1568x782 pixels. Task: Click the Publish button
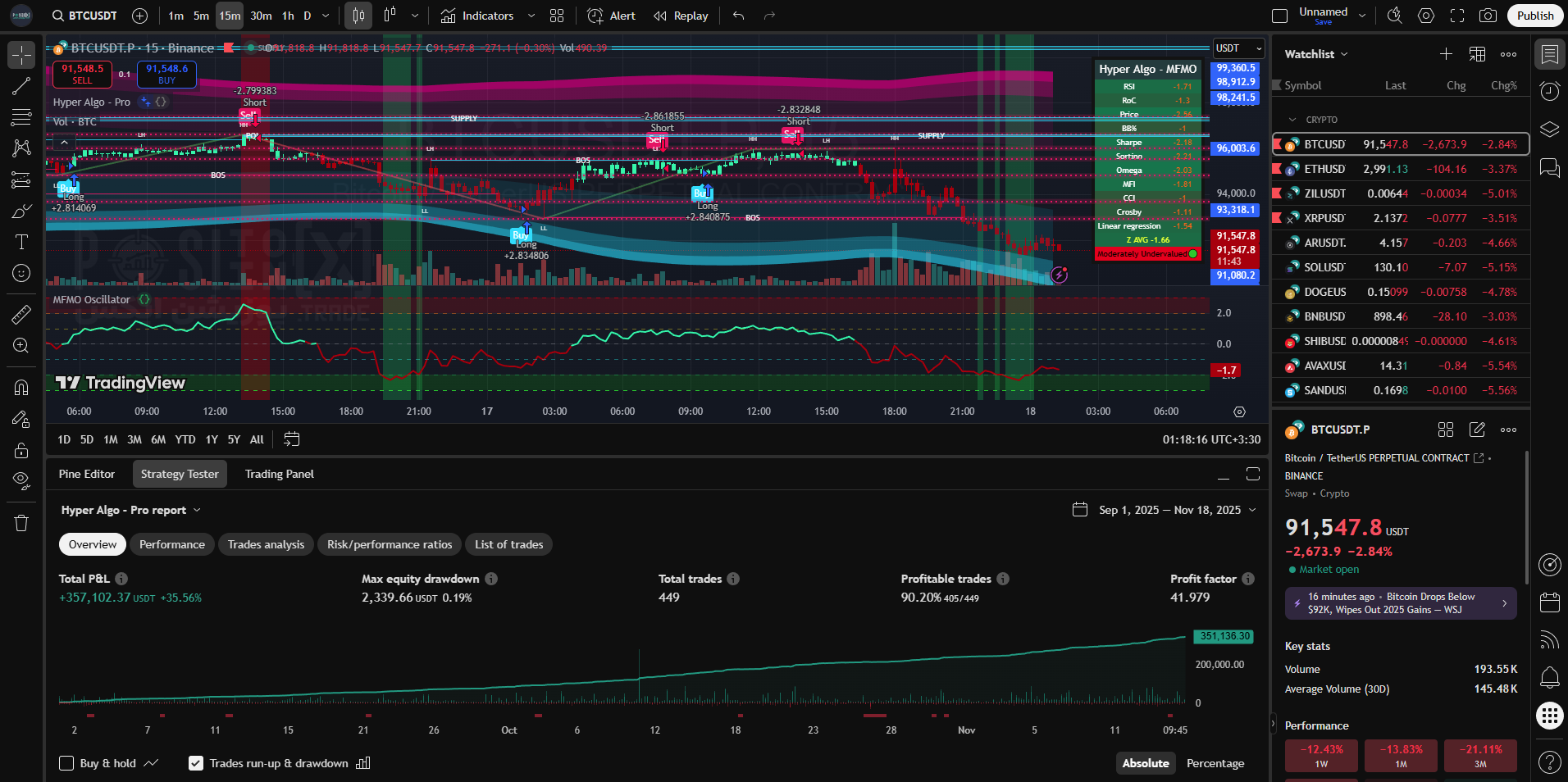click(x=1534, y=16)
